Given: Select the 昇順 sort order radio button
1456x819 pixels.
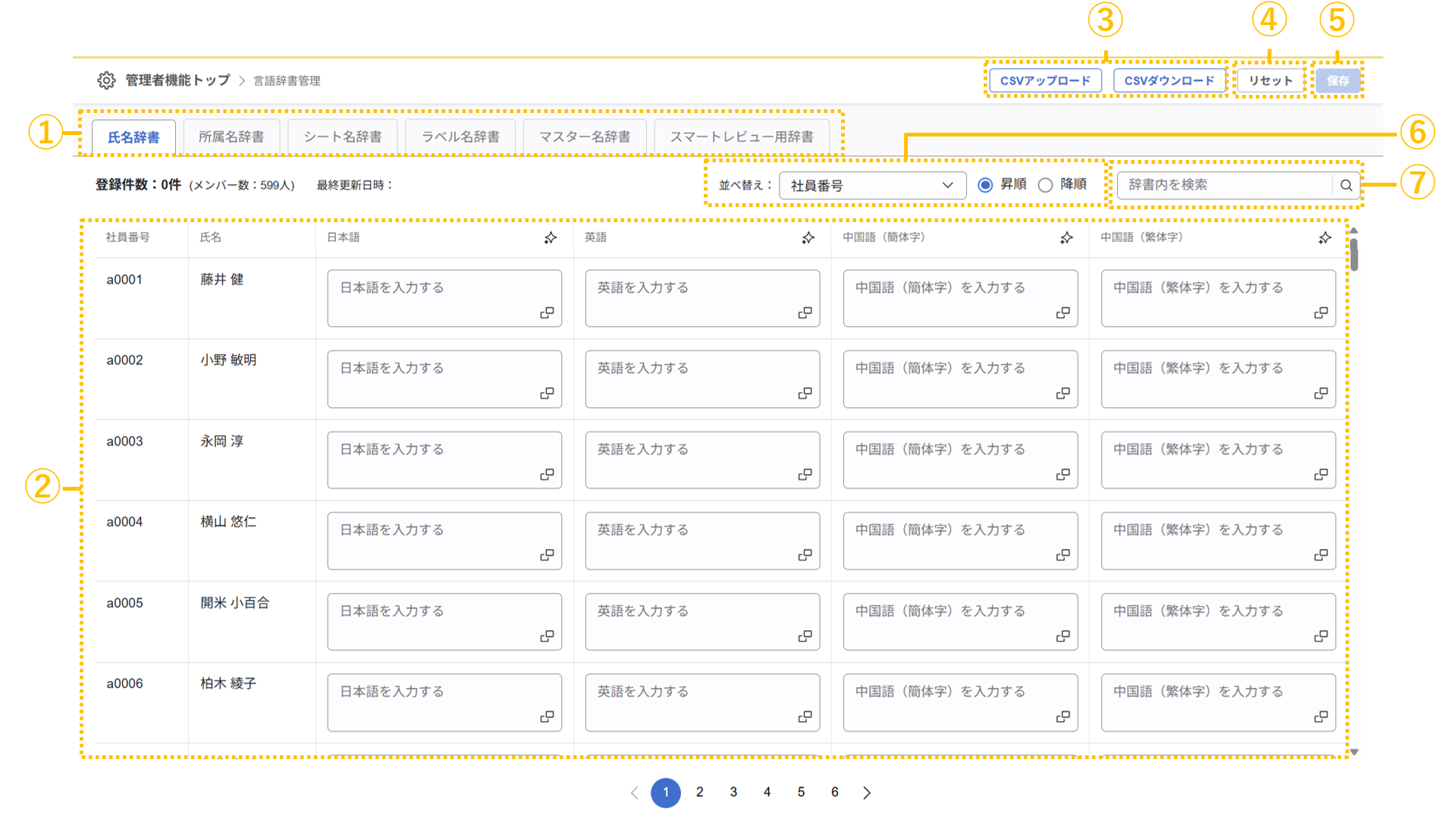Looking at the screenshot, I should click(x=984, y=184).
